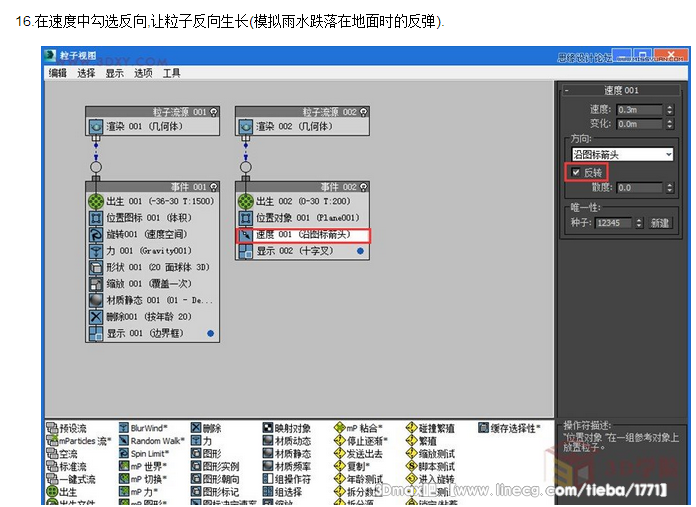Pick the 材质动态 operator in the depot
This screenshot has width=696, height=507.
[287, 441]
